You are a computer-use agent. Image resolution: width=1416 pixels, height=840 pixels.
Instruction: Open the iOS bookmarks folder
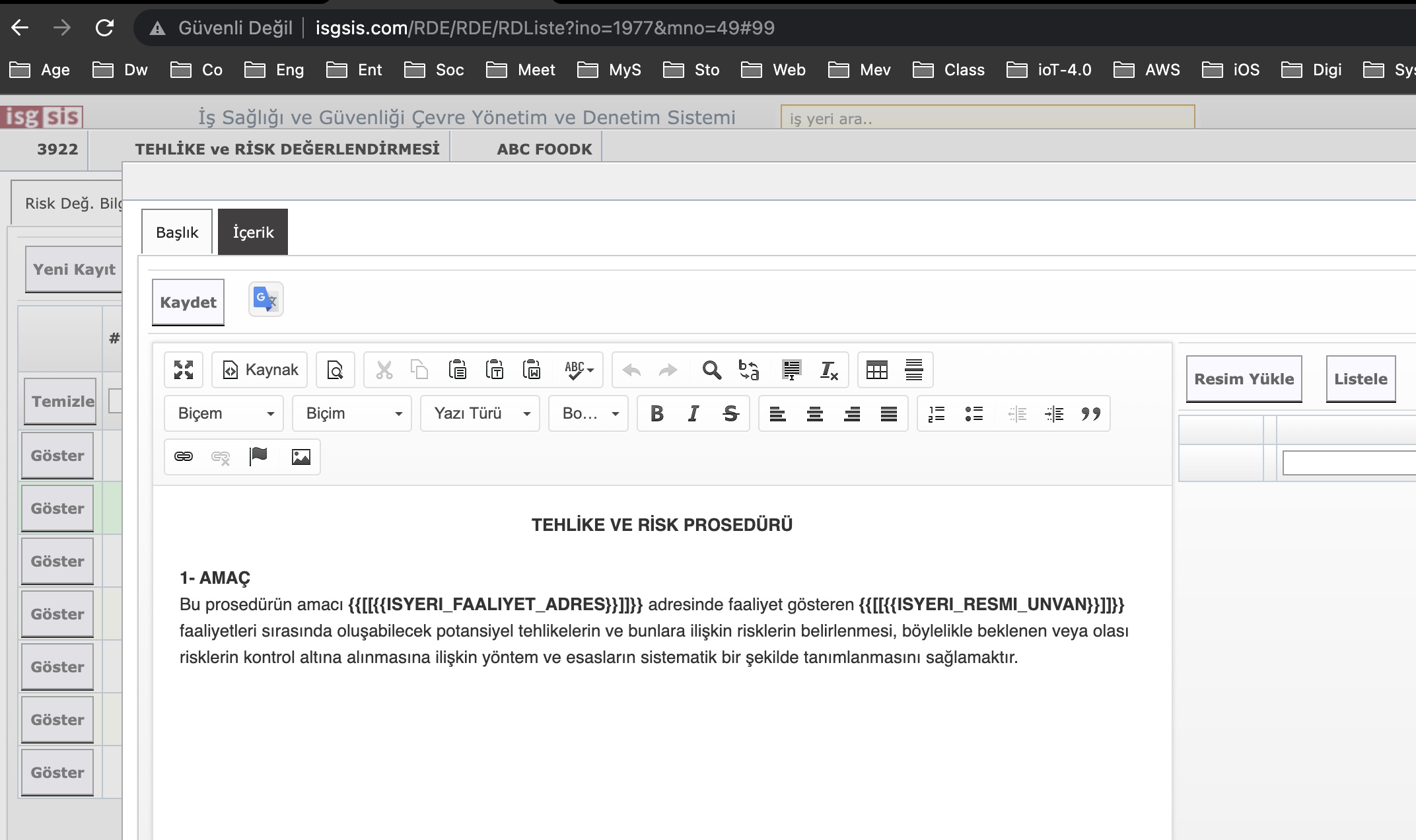tap(1232, 70)
